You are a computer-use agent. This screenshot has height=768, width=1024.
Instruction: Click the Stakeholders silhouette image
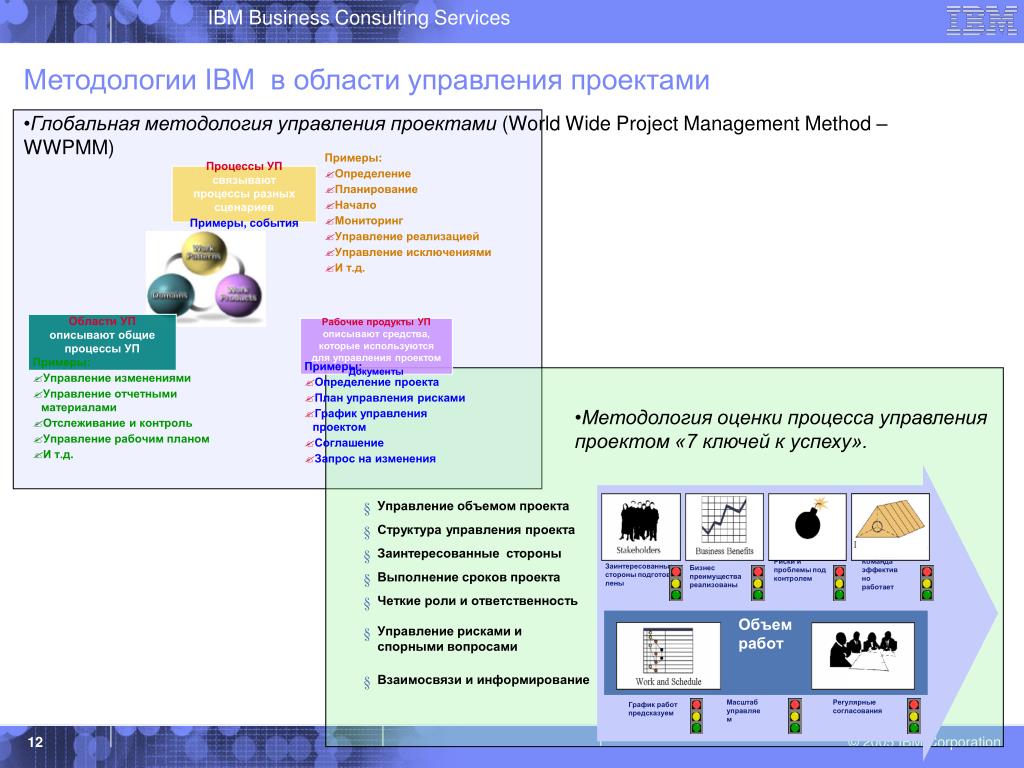(x=641, y=526)
